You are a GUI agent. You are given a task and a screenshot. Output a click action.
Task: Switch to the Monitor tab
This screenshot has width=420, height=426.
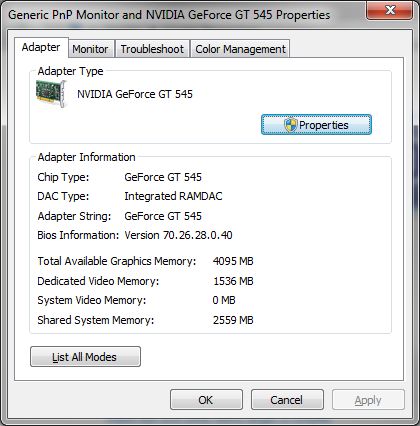tap(90, 49)
